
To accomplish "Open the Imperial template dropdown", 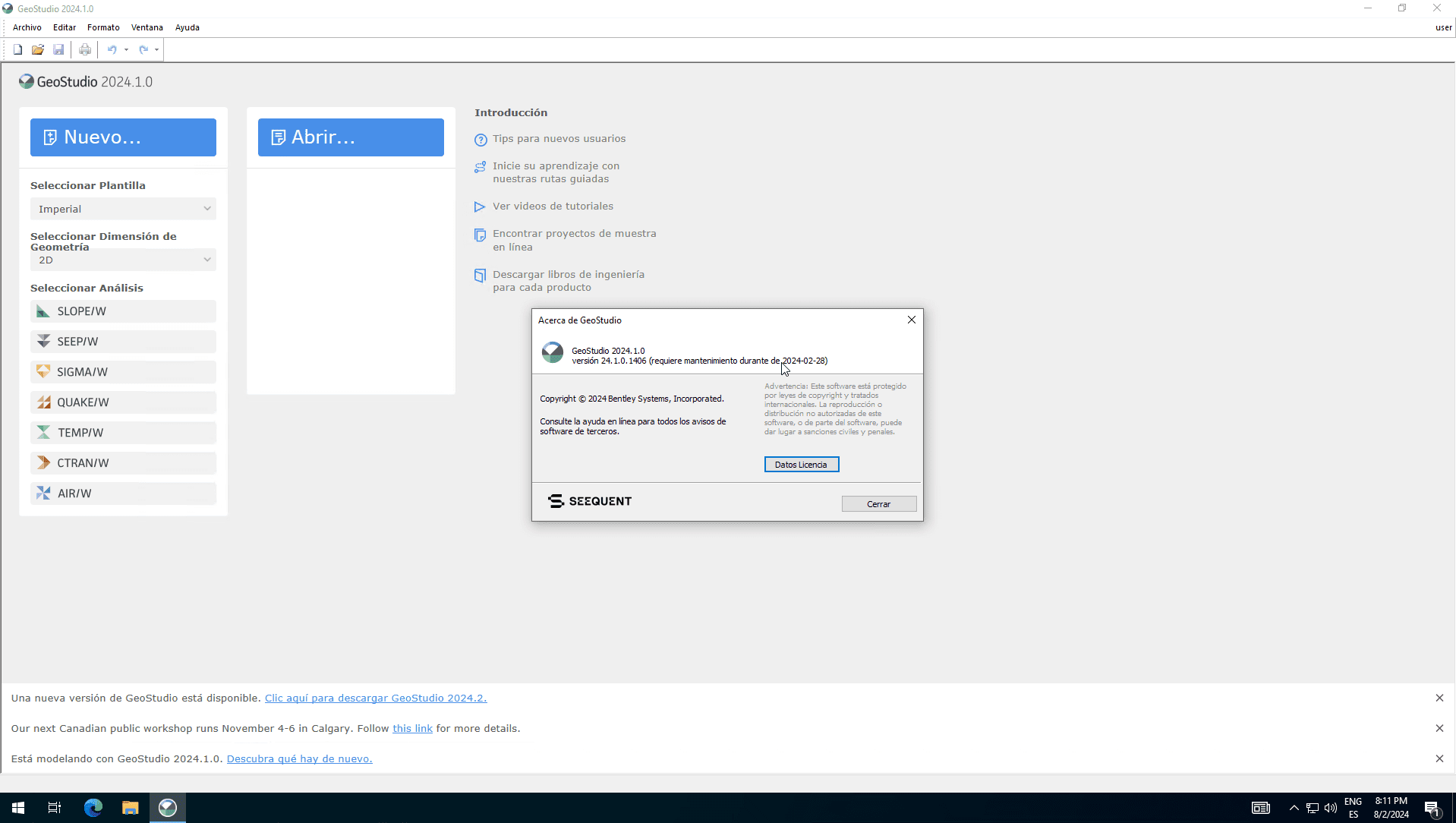I will tap(123, 209).
